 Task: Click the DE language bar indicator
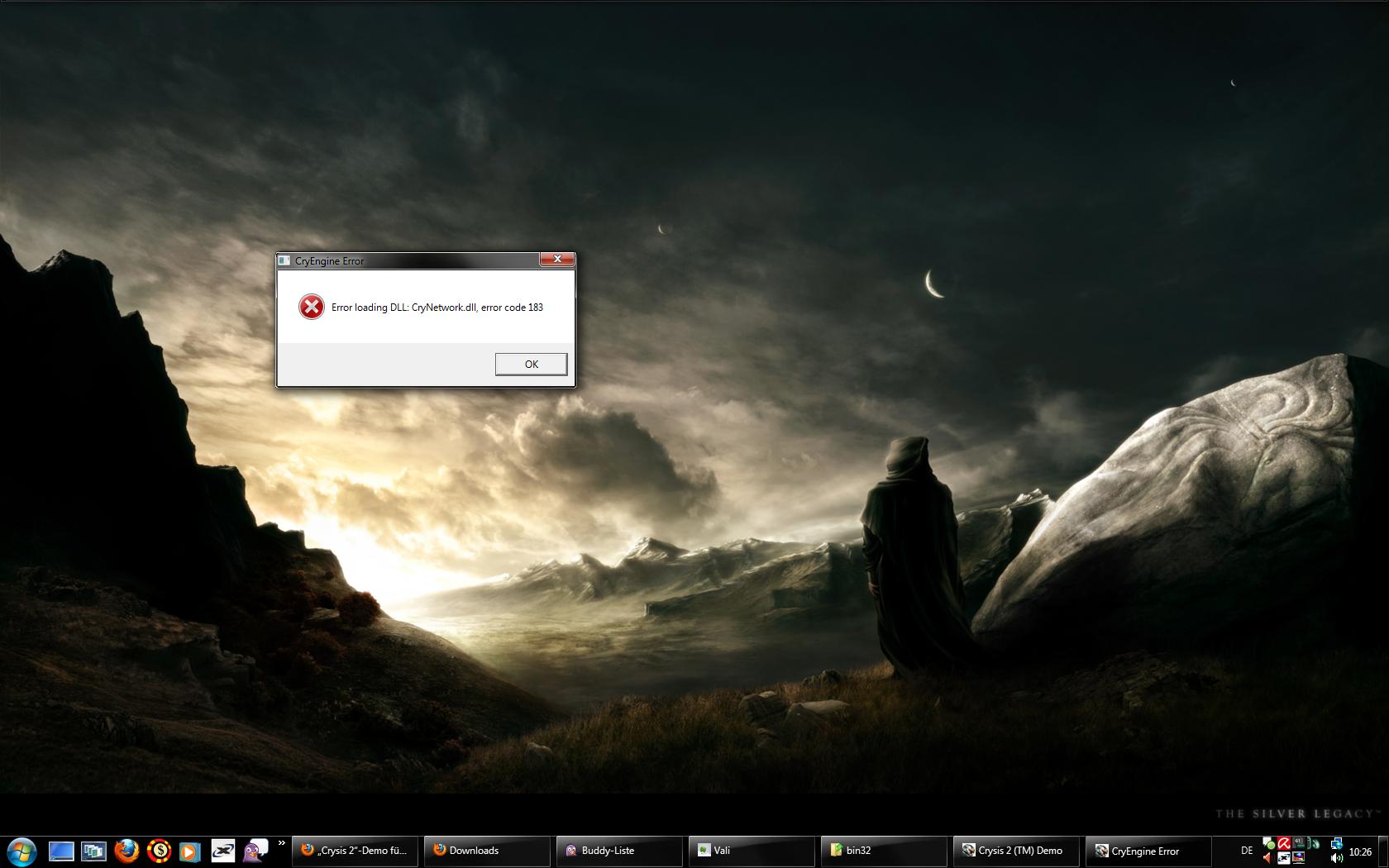(x=1247, y=851)
